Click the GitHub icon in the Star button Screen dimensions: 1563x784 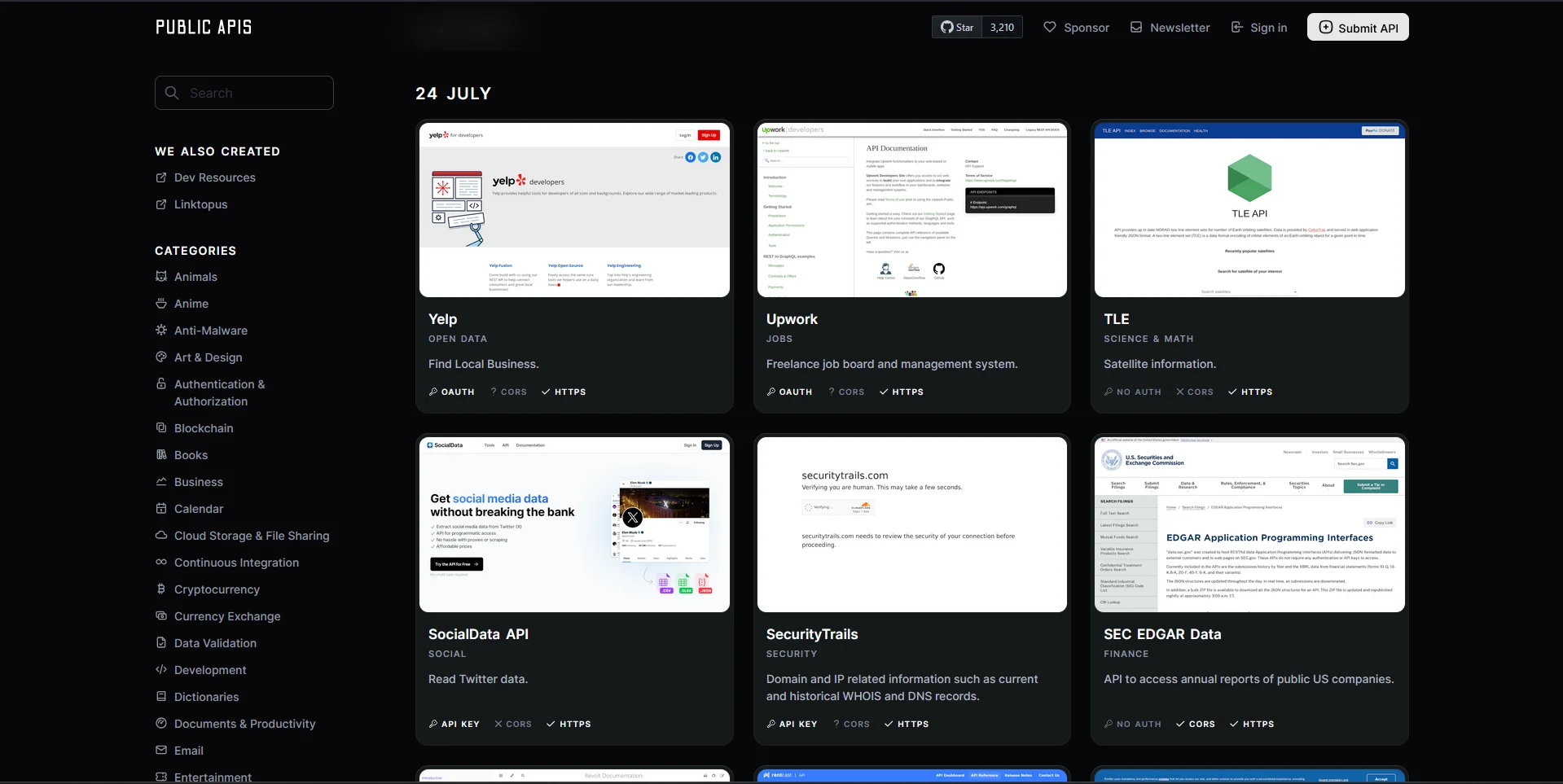coord(946,27)
